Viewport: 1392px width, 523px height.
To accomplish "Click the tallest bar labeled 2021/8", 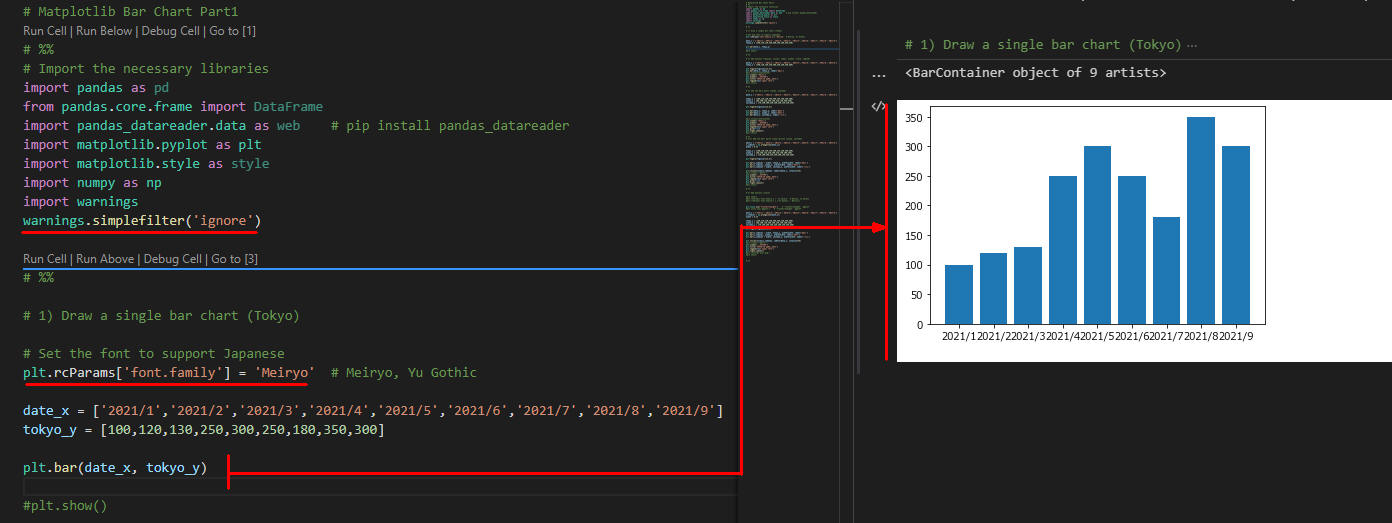I will (x=1201, y=220).
